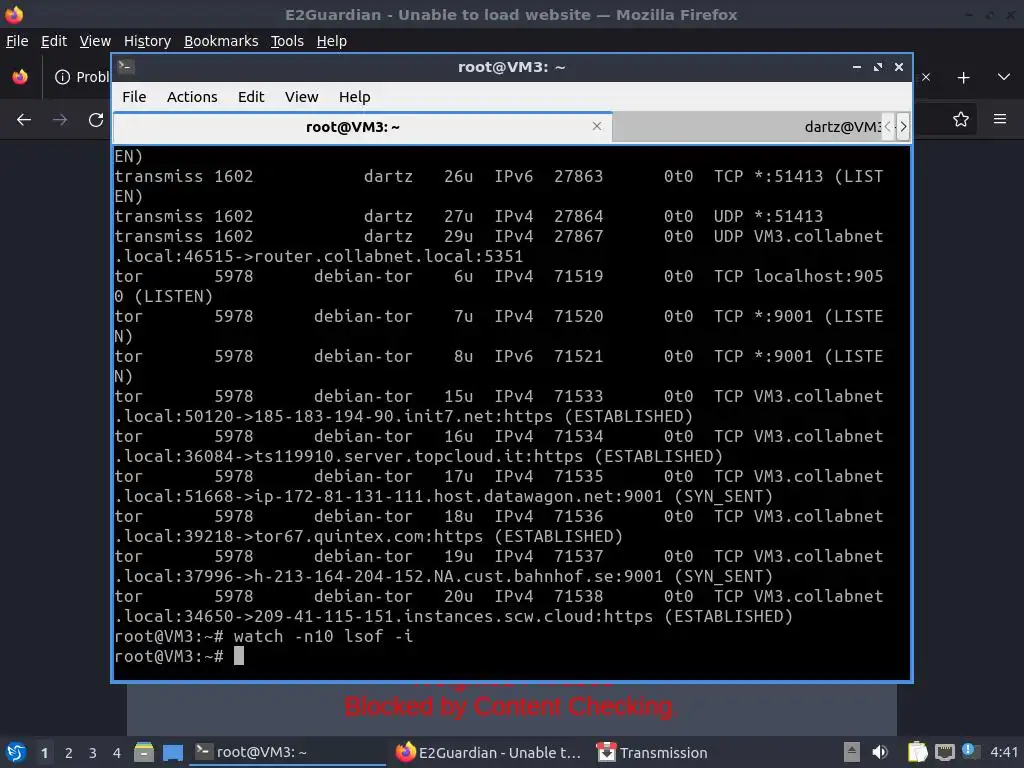
Task: Switch to workspace 3
Action: click(x=93, y=753)
